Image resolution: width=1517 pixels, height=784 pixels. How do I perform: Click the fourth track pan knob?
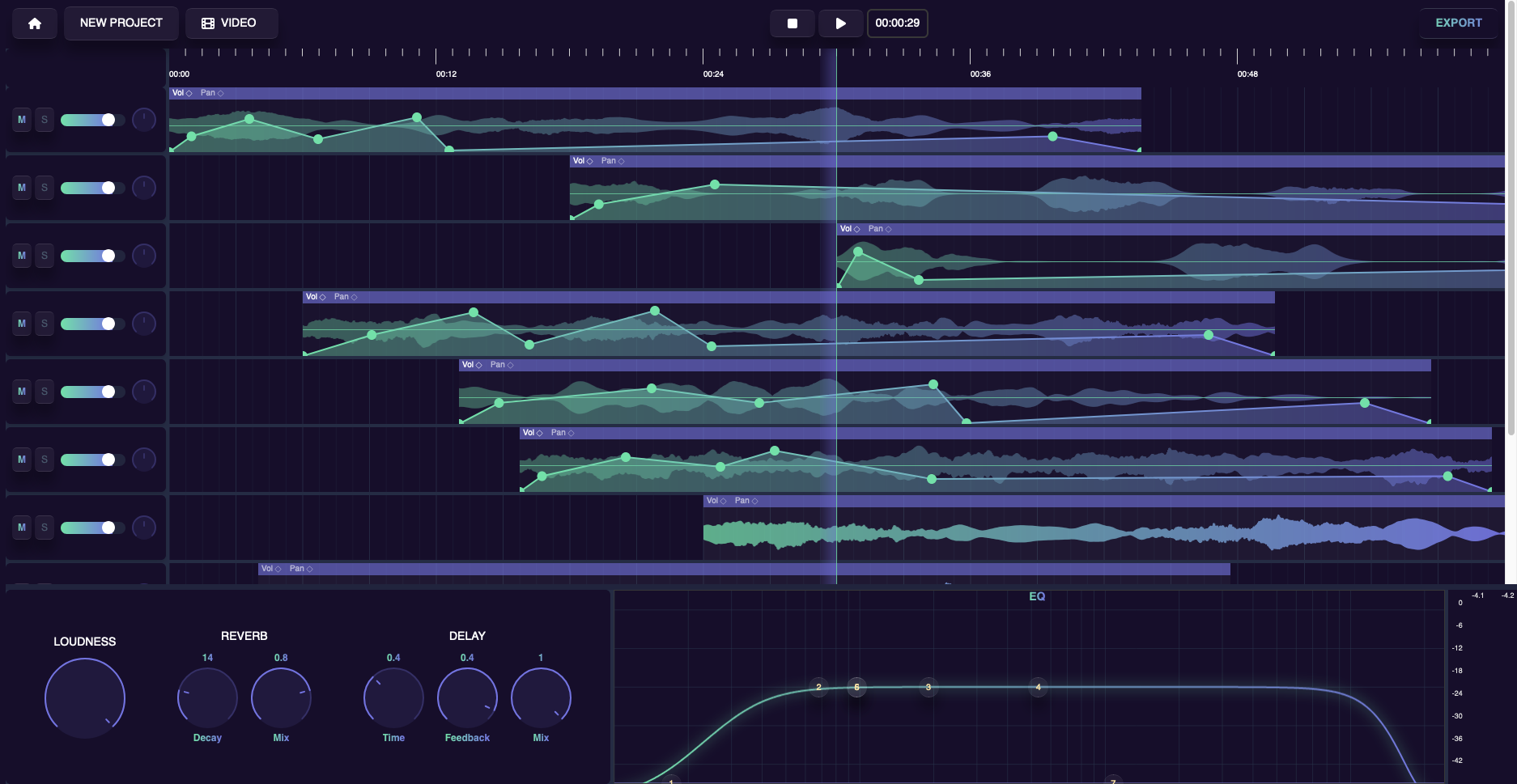[144, 324]
